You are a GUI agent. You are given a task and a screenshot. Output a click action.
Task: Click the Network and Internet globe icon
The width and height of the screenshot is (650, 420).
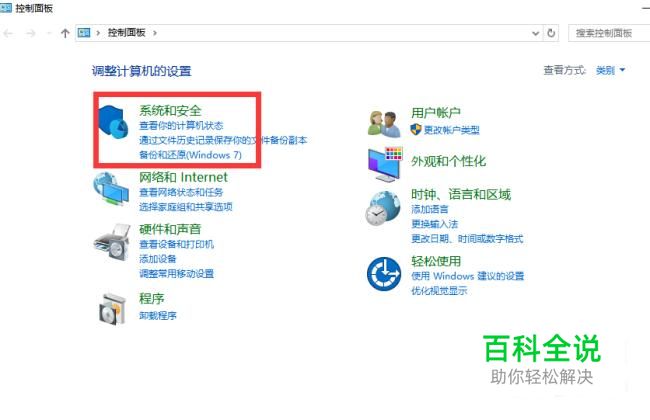coord(111,189)
